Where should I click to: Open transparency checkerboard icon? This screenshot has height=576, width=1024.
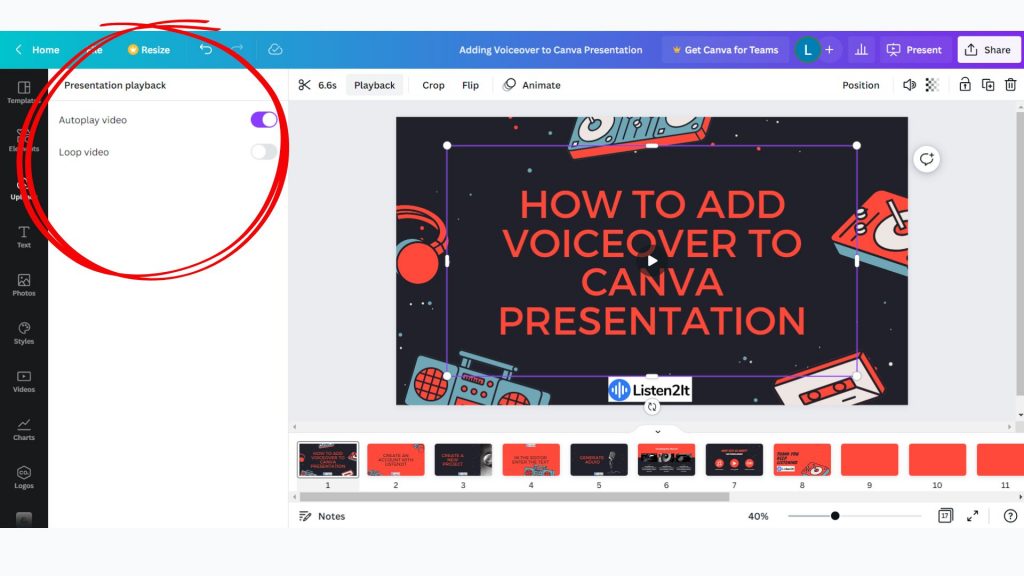point(933,85)
